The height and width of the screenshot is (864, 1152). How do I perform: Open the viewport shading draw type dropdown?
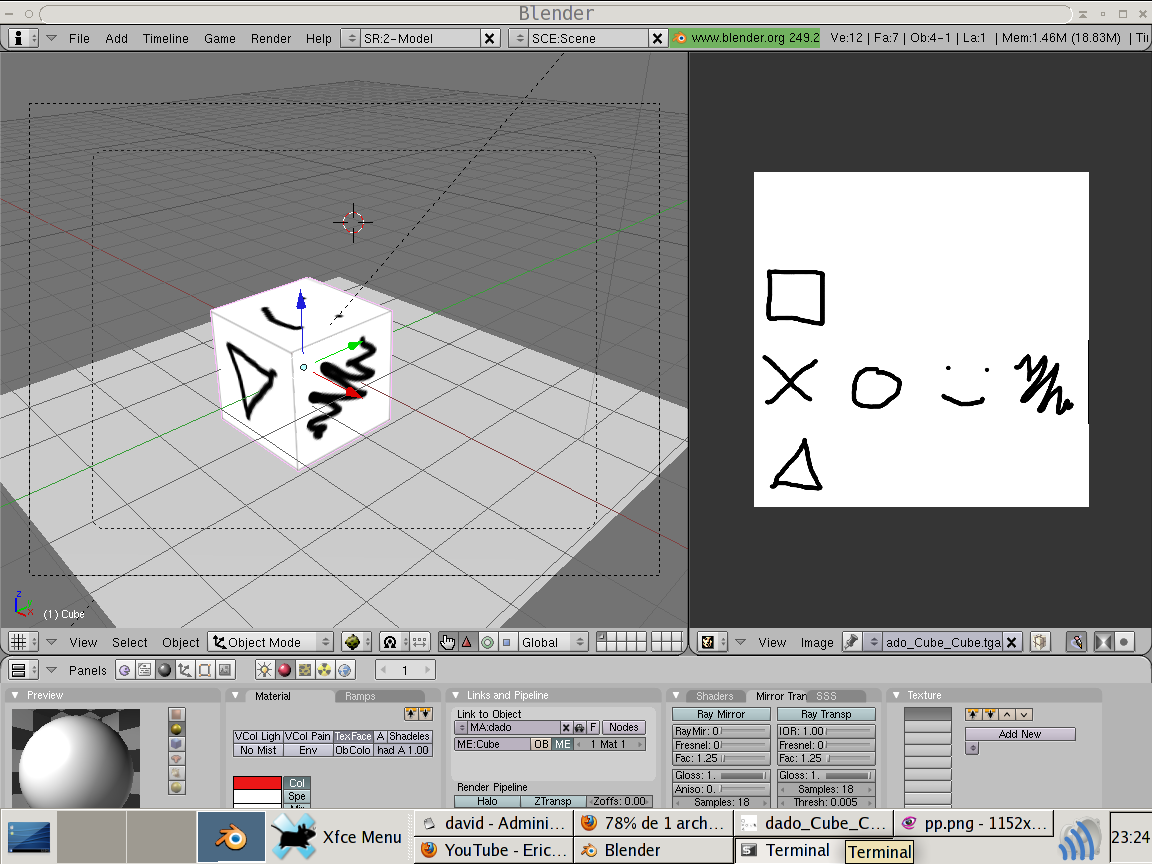pos(357,642)
